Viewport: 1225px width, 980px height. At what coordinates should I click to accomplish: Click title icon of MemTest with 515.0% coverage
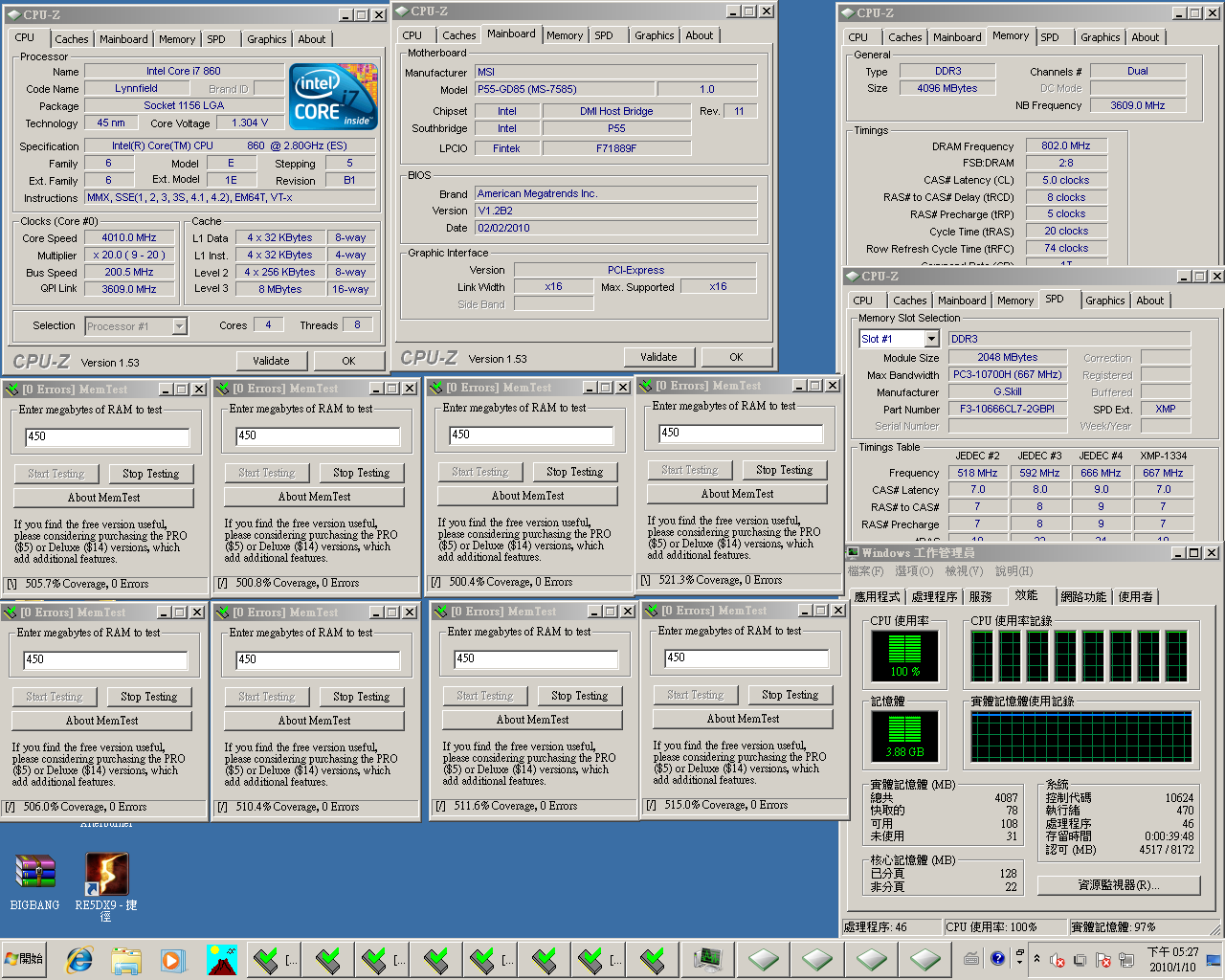coord(653,611)
